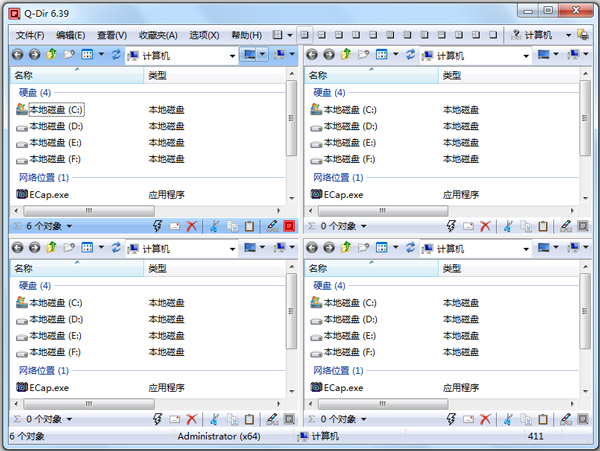Image resolution: width=600 pixels, height=451 pixels.
Task: Cut with scissors in the bottom-left pane
Action: coord(214,419)
